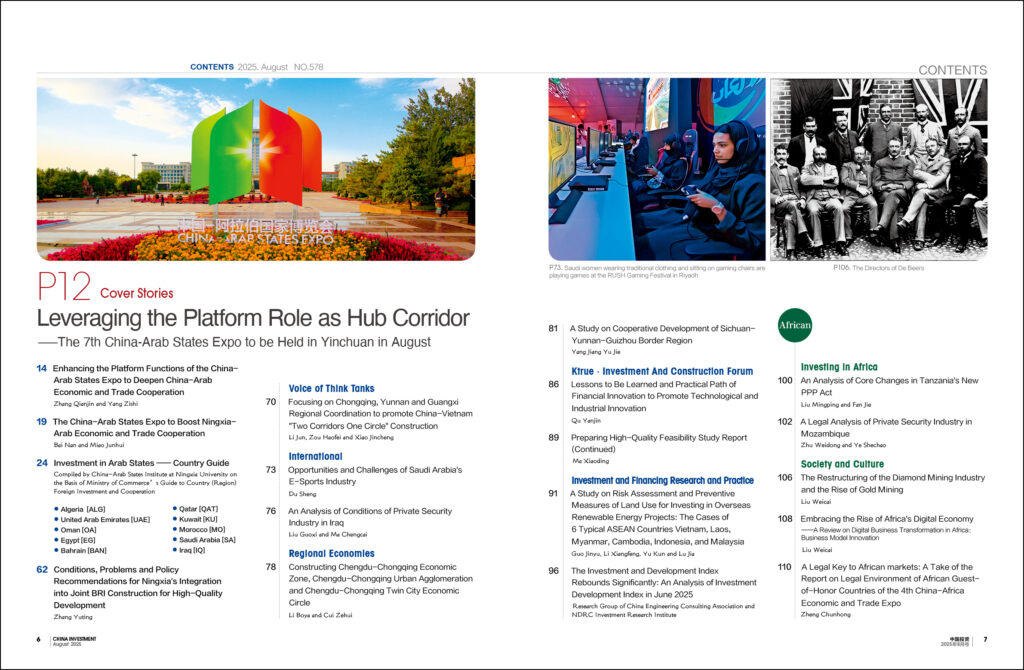Click author line Liu Mingqing and Fan Jie
The height and width of the screenshot is (670, 1024).
(836, 405)
